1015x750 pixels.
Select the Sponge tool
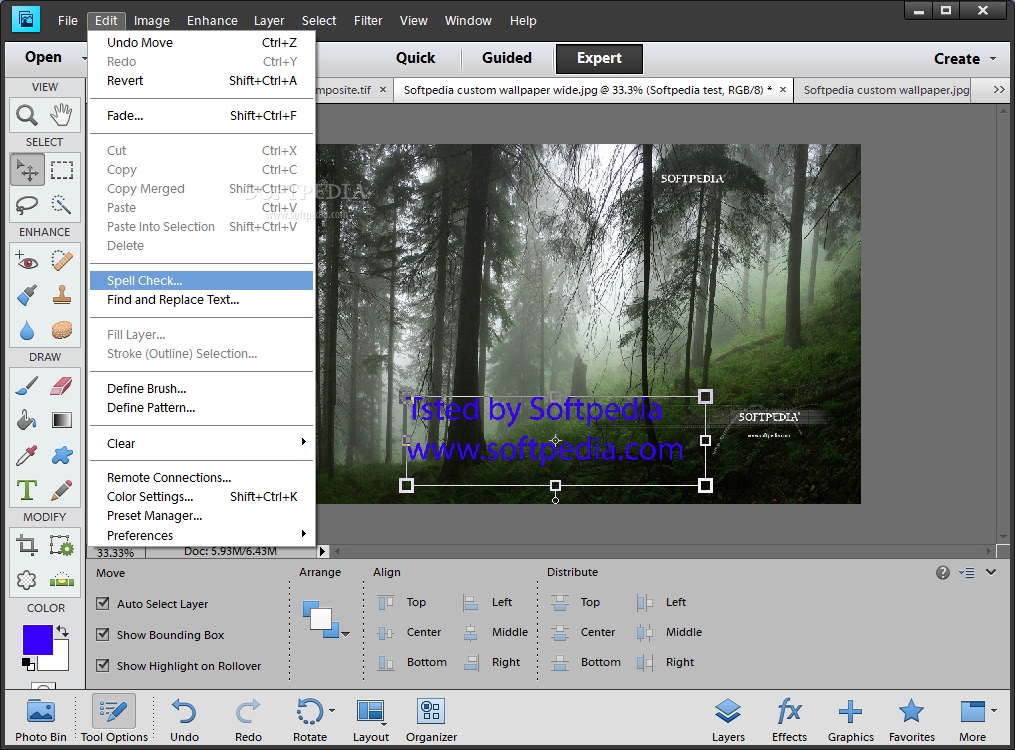pyautogui.click(x=61, y=331)
